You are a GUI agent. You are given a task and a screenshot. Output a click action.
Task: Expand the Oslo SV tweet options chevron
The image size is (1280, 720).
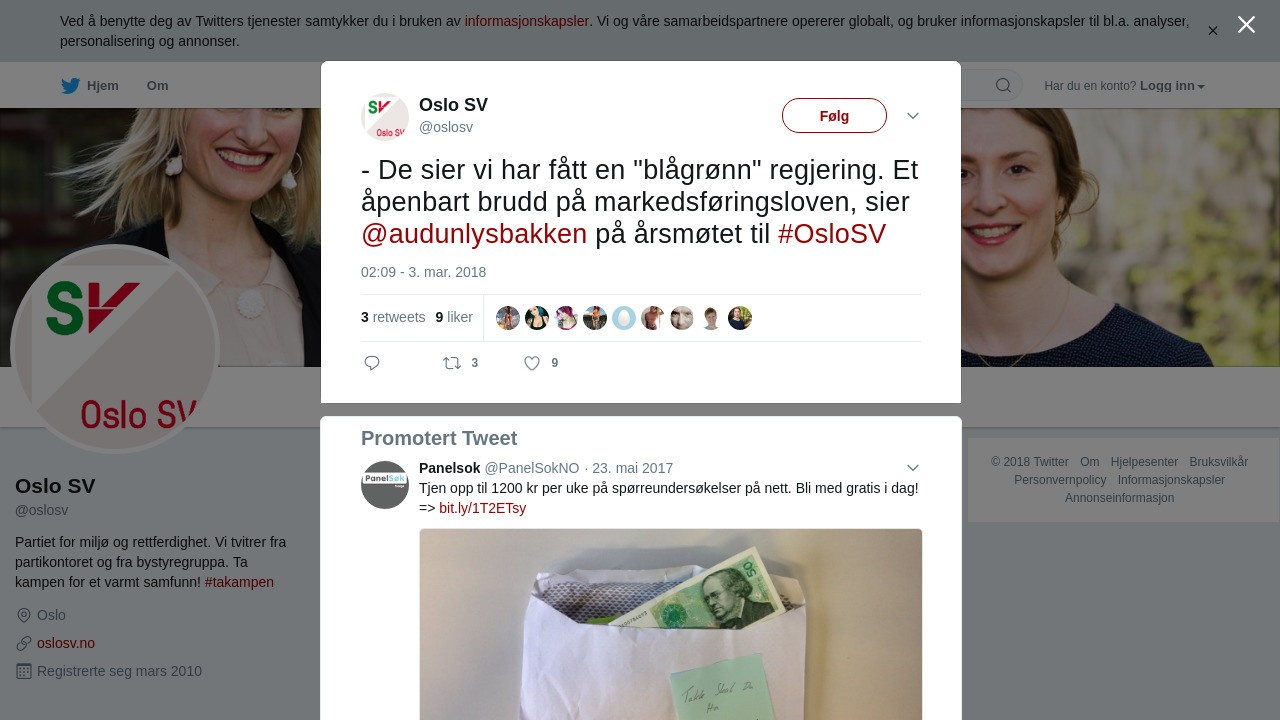(913, 116)
